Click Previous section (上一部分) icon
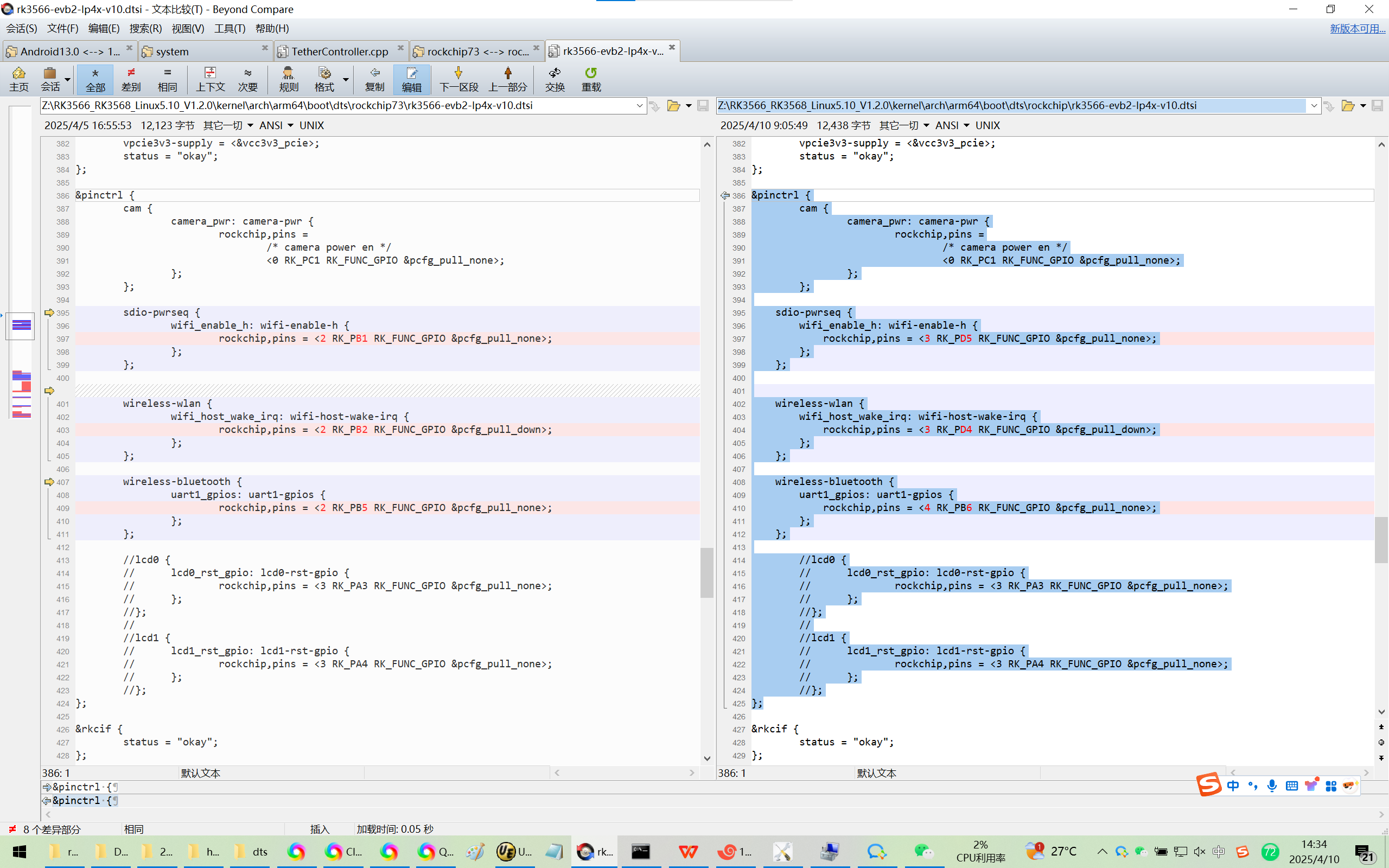The width and height of the screenshot is (1389, 868). coord(507,79)
